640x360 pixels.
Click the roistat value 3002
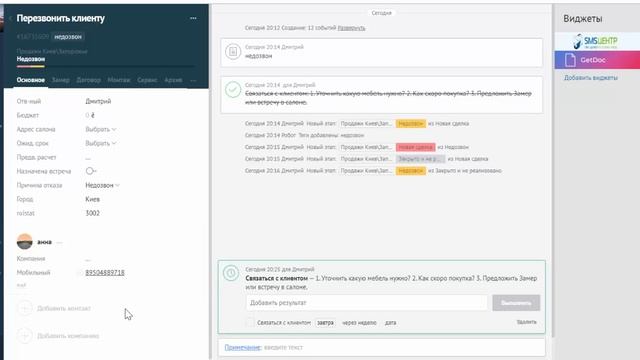93,213
